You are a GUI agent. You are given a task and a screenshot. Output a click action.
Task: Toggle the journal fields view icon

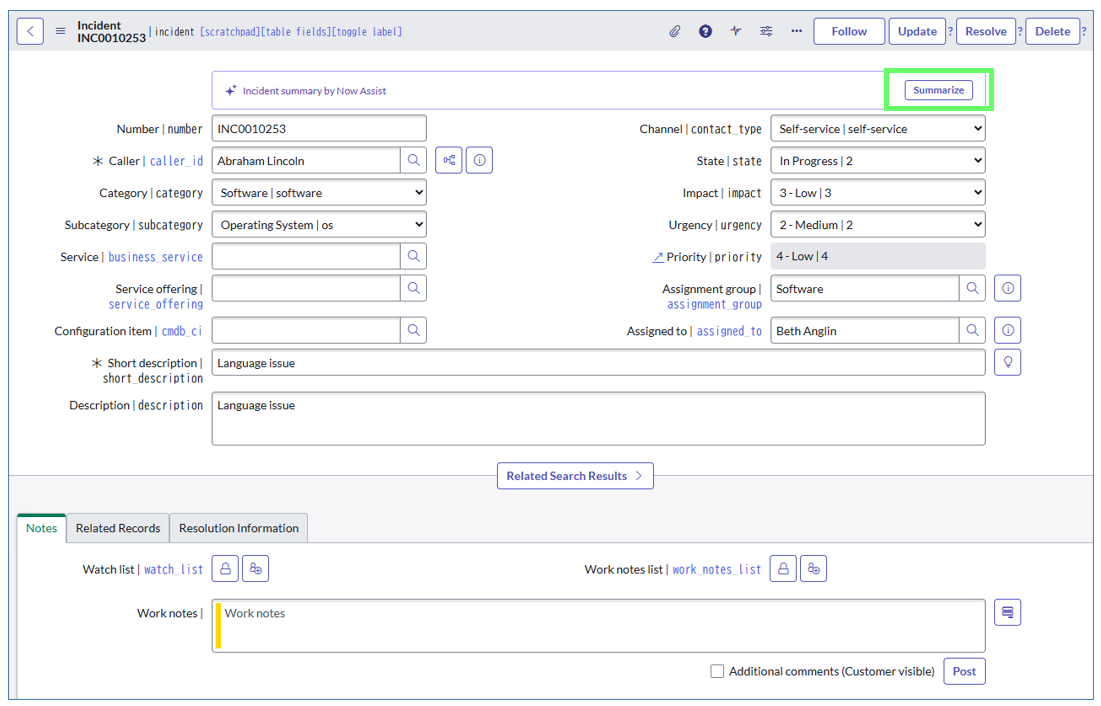[1008, 613]
